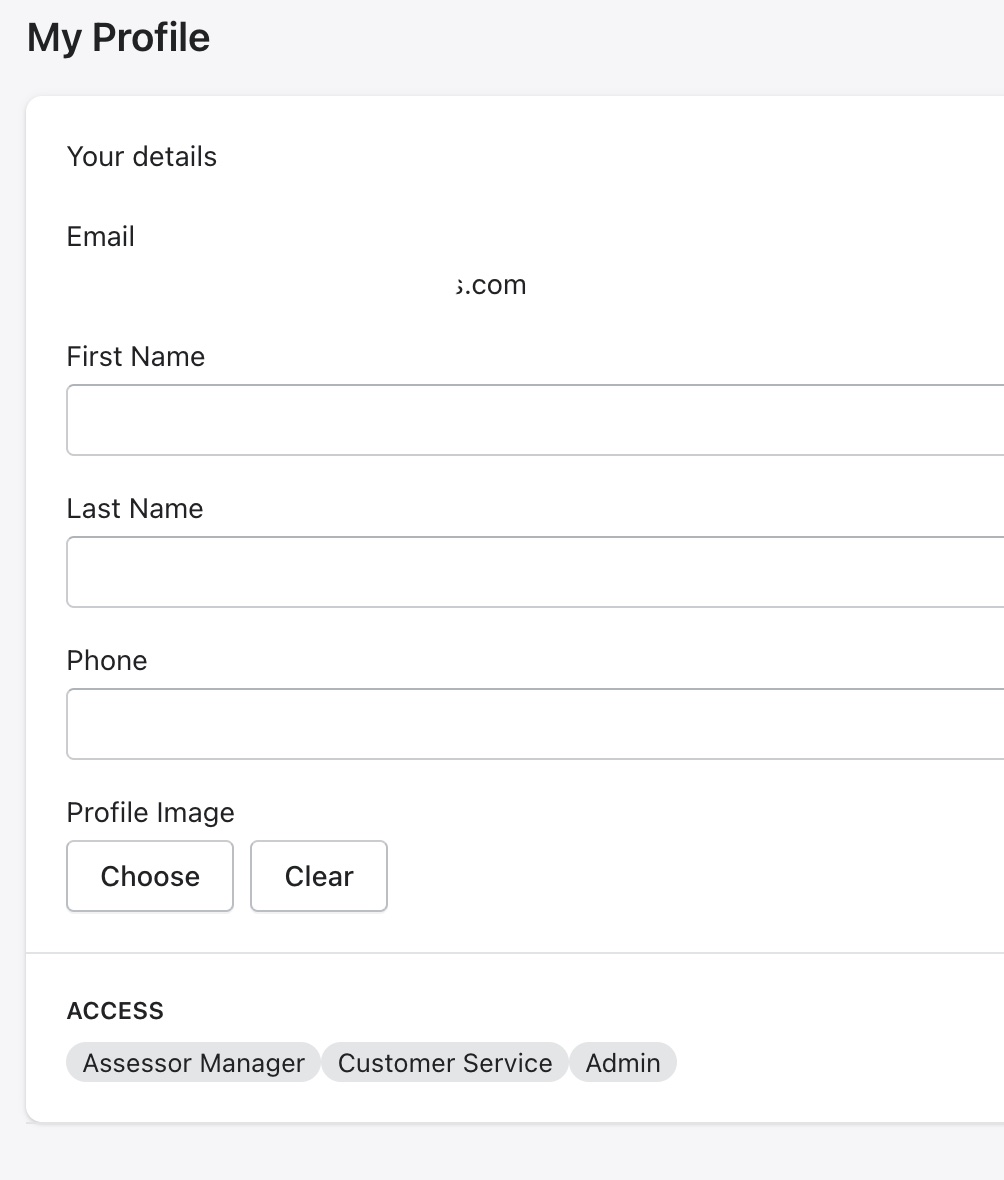1004x1180 pixels.
Task: Click the ACCESS section heading
Action: 115,1011
